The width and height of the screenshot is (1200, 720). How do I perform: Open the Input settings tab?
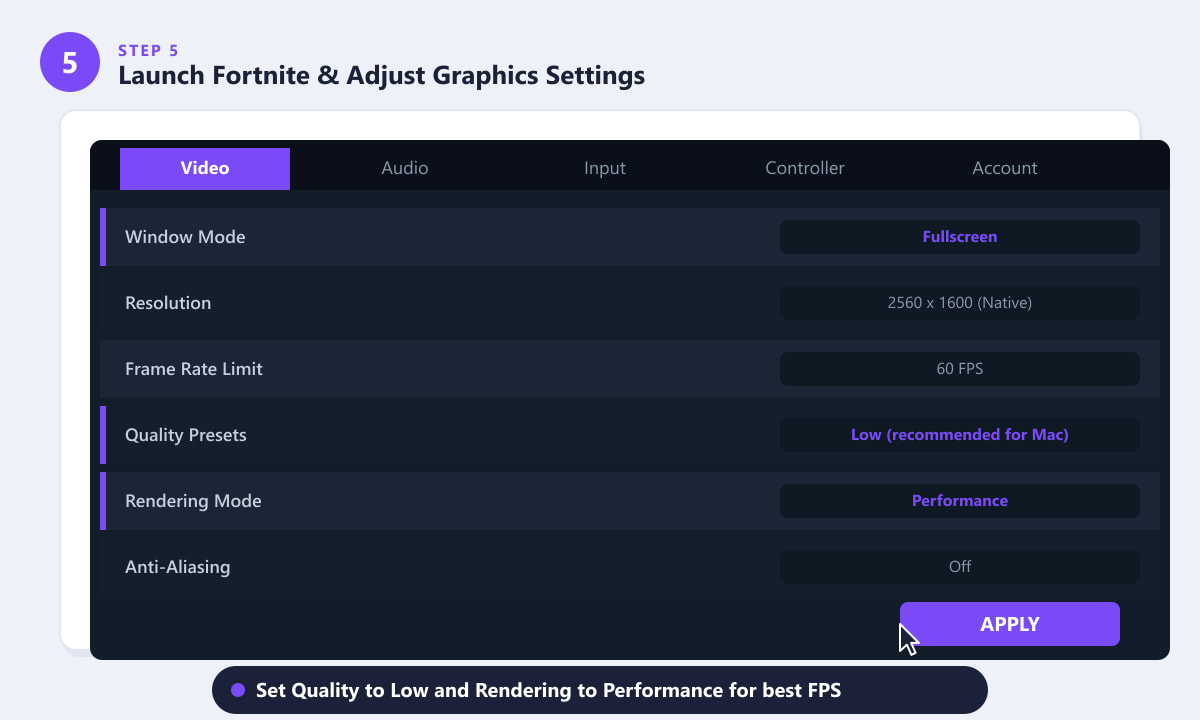coord(605,168)
